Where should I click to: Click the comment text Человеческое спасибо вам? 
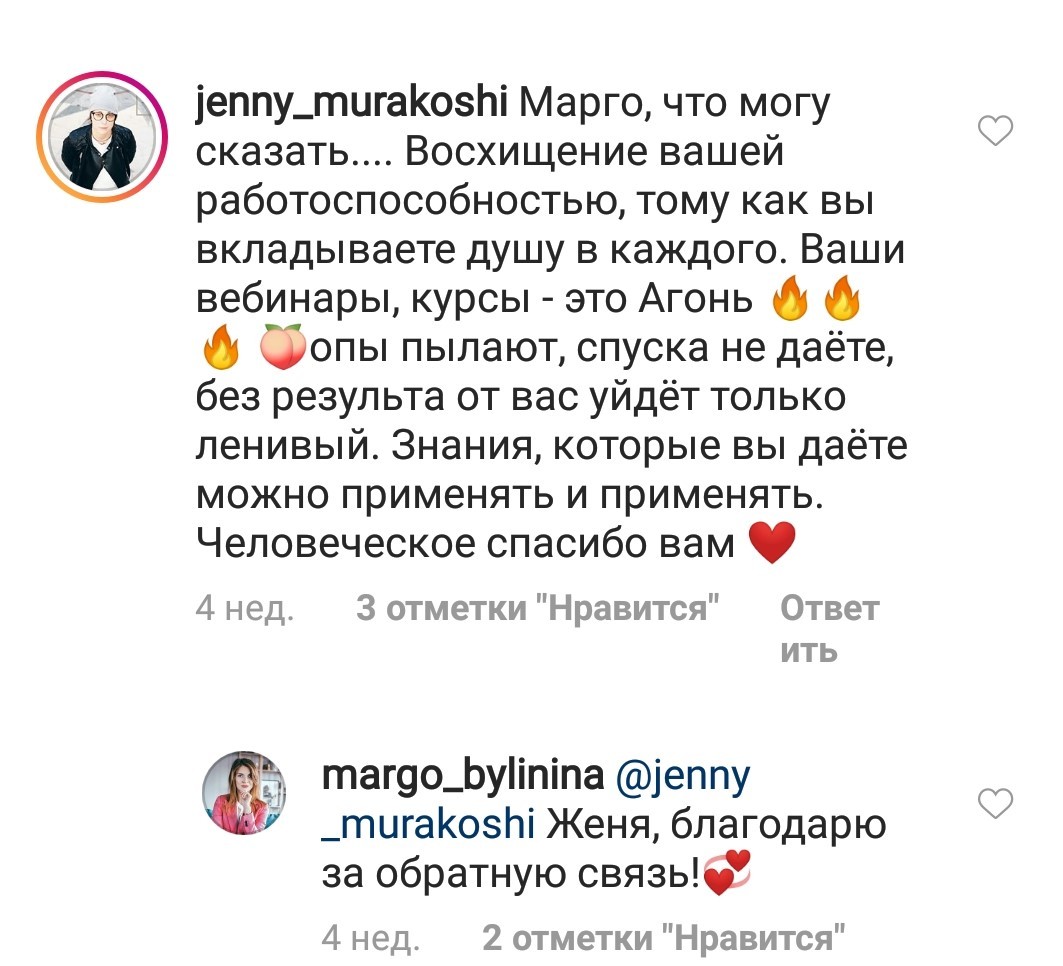coord(465,543)
